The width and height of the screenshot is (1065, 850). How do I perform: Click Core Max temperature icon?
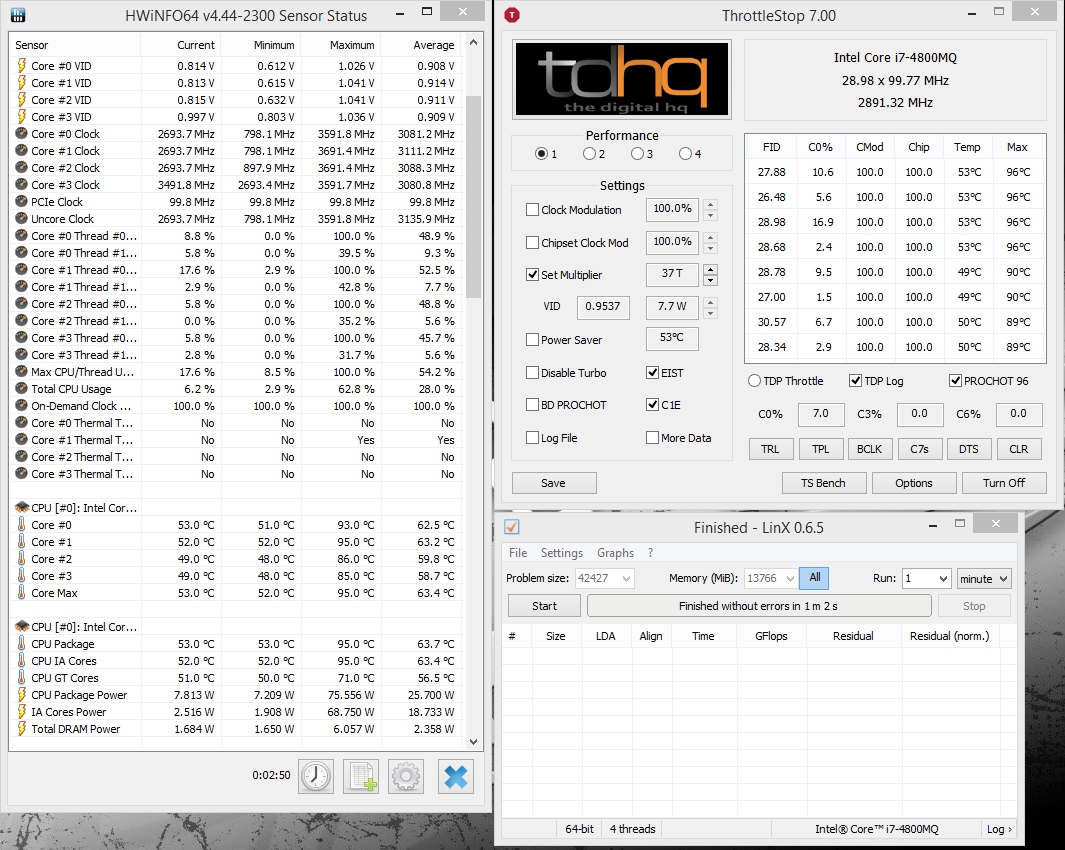22,592
